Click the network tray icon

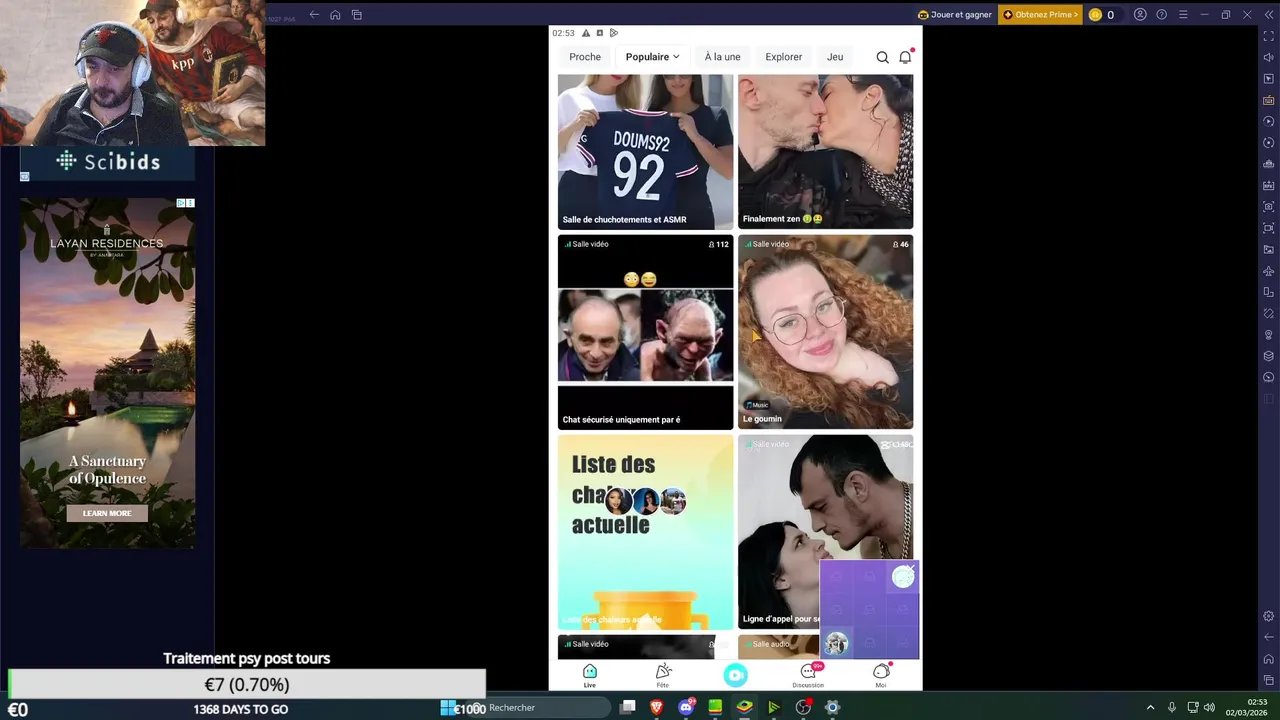(x=1192, y=707)
